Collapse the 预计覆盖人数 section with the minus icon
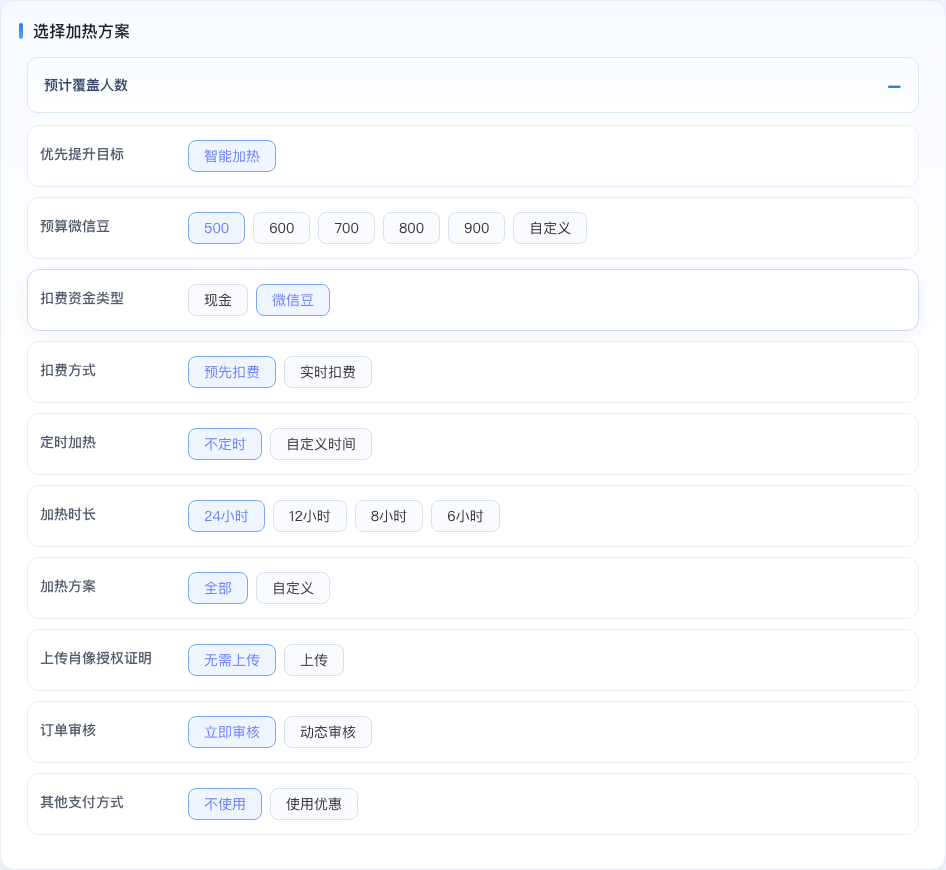This screenshot has height=870, width=946. [x=894, y=87]
